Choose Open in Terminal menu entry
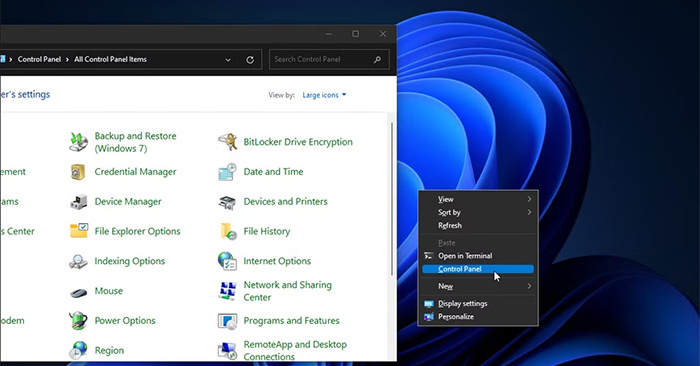Screen dimensions: 700x366 click(x=478, y=256)
